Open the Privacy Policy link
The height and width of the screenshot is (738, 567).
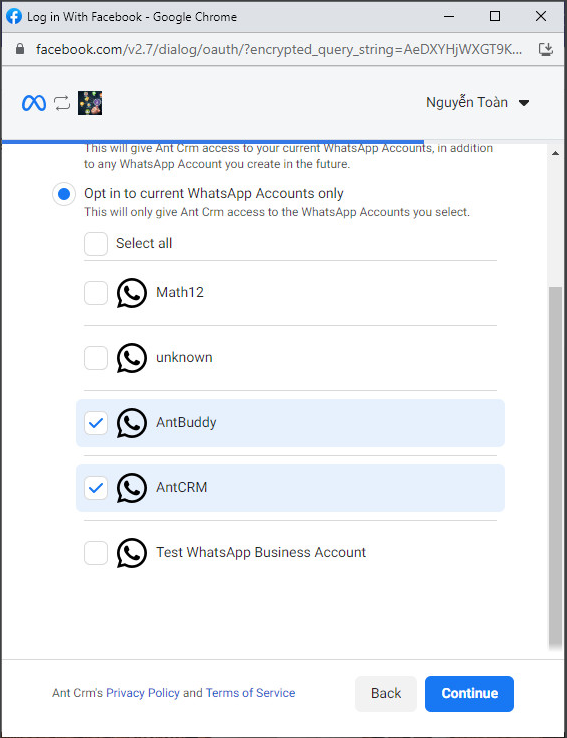tap(143, 693)
